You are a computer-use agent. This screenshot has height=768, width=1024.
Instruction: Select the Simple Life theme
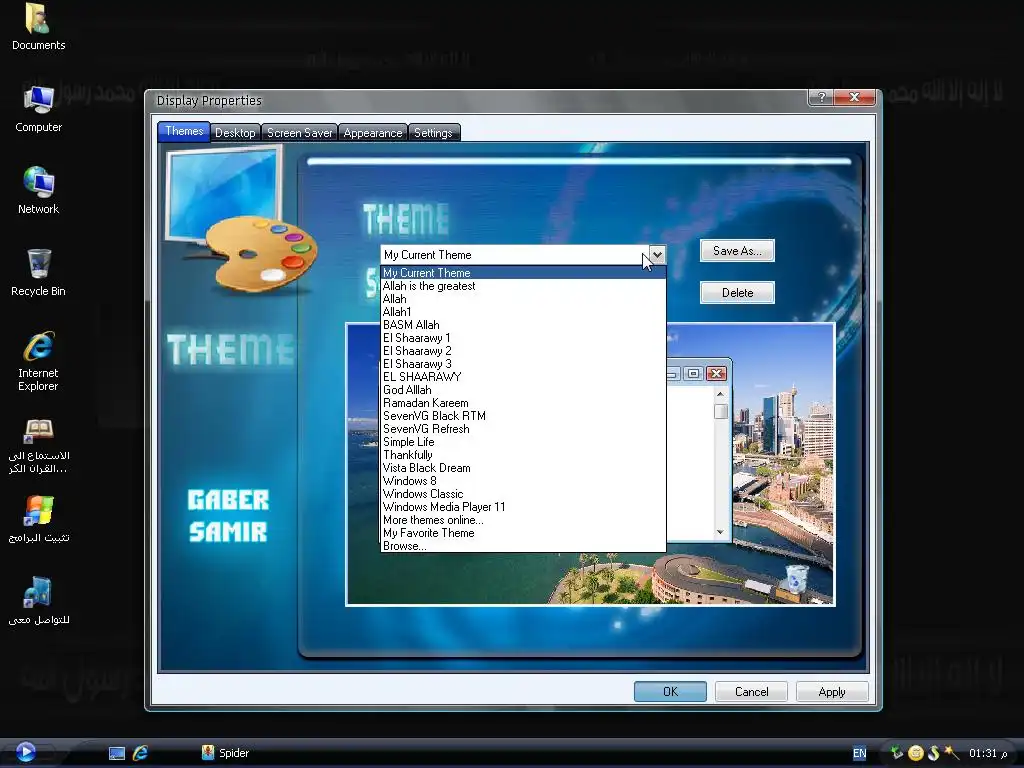pyautogui.click(x=523, y=442)
